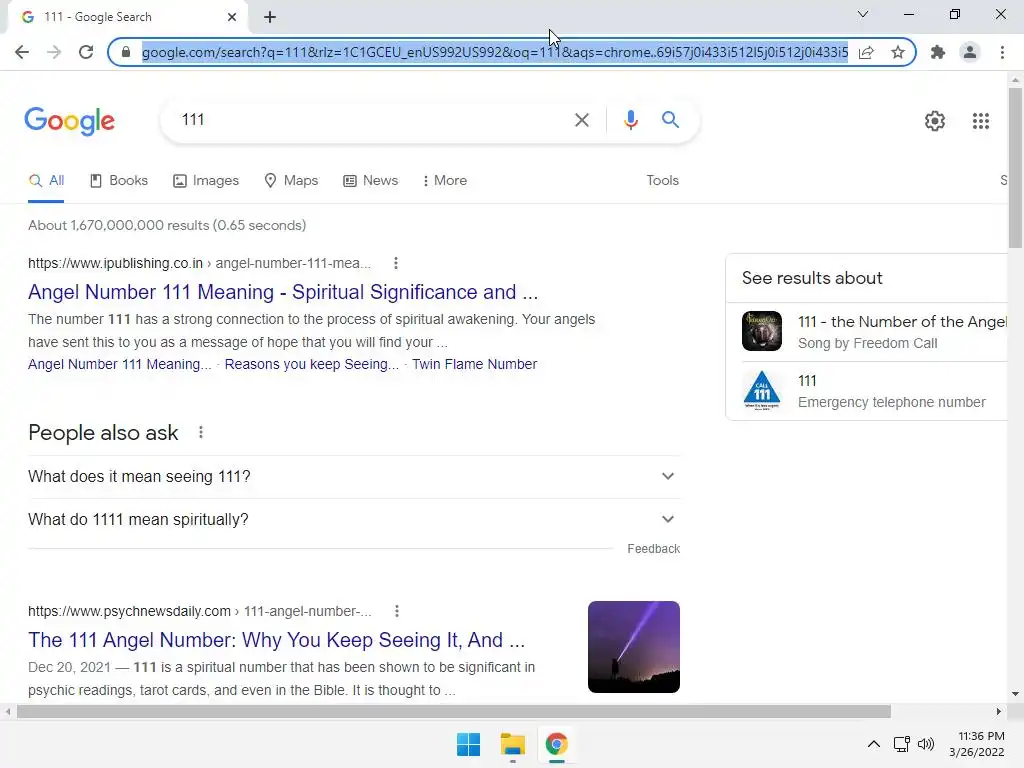Close the 111 - Google Search tab

click(x=232, y=17)
